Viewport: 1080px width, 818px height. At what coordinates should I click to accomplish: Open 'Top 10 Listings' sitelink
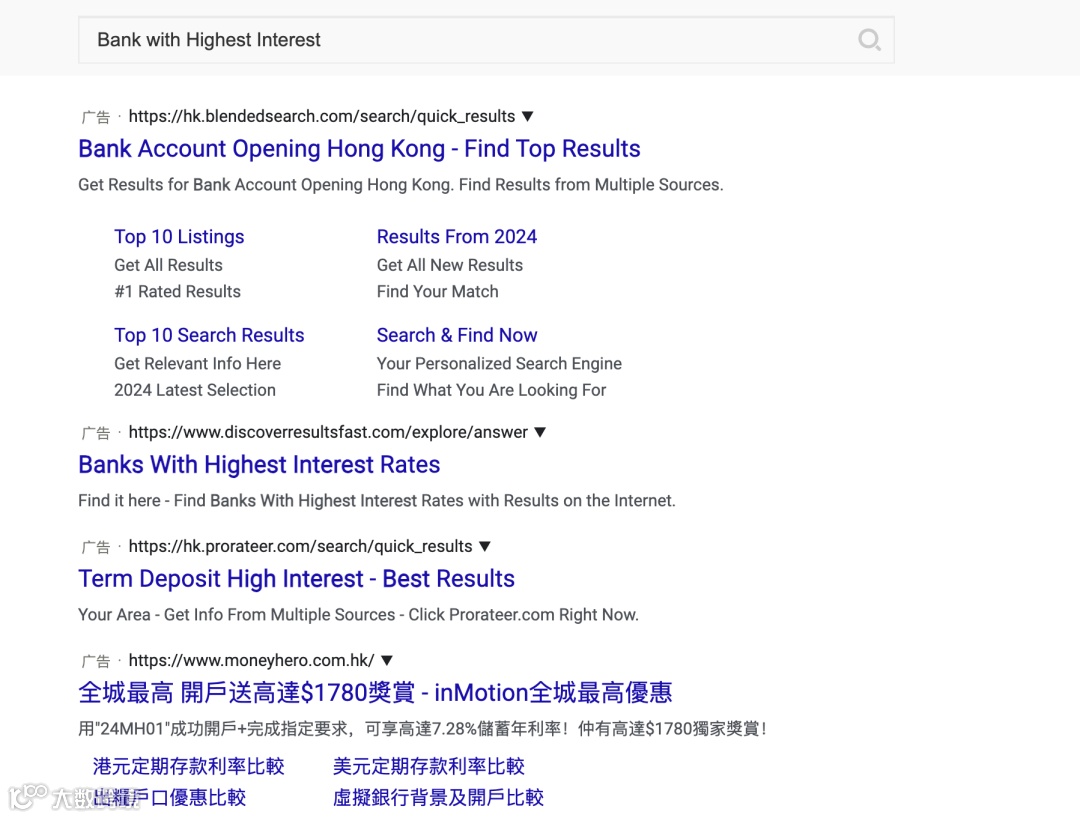click(x=179, y=237)
